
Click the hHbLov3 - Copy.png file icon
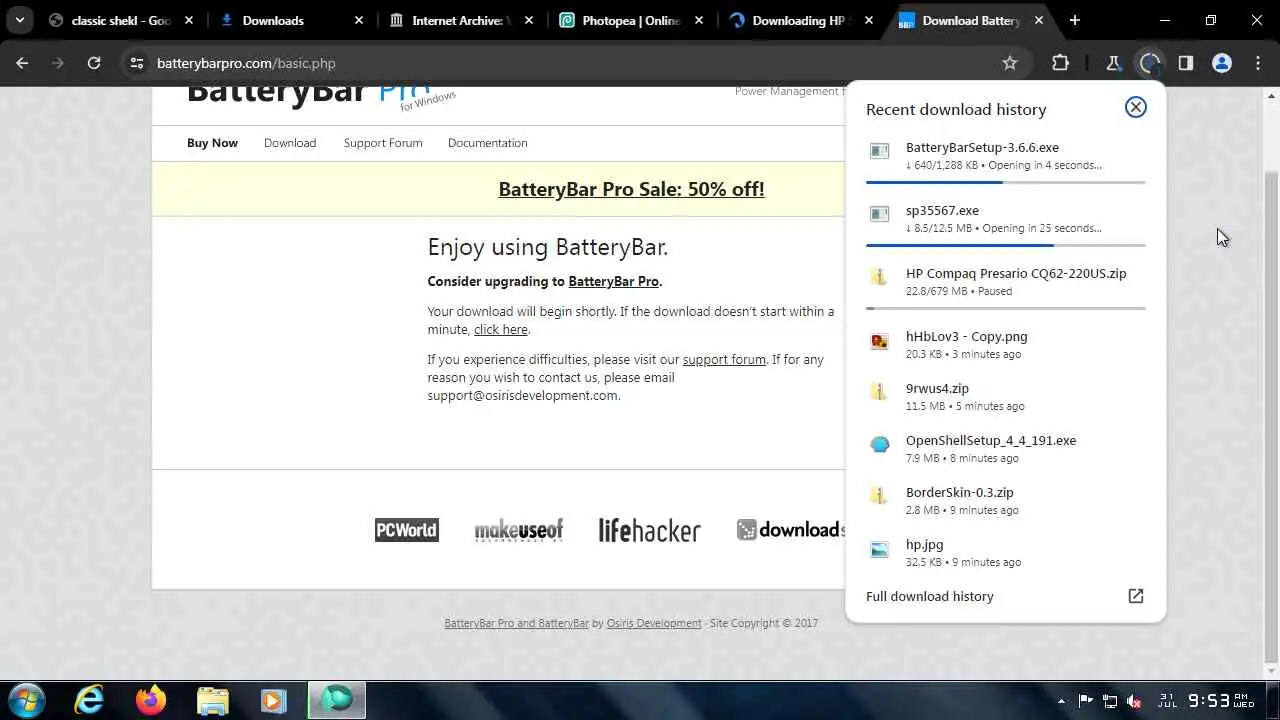[x=879, y=341]
